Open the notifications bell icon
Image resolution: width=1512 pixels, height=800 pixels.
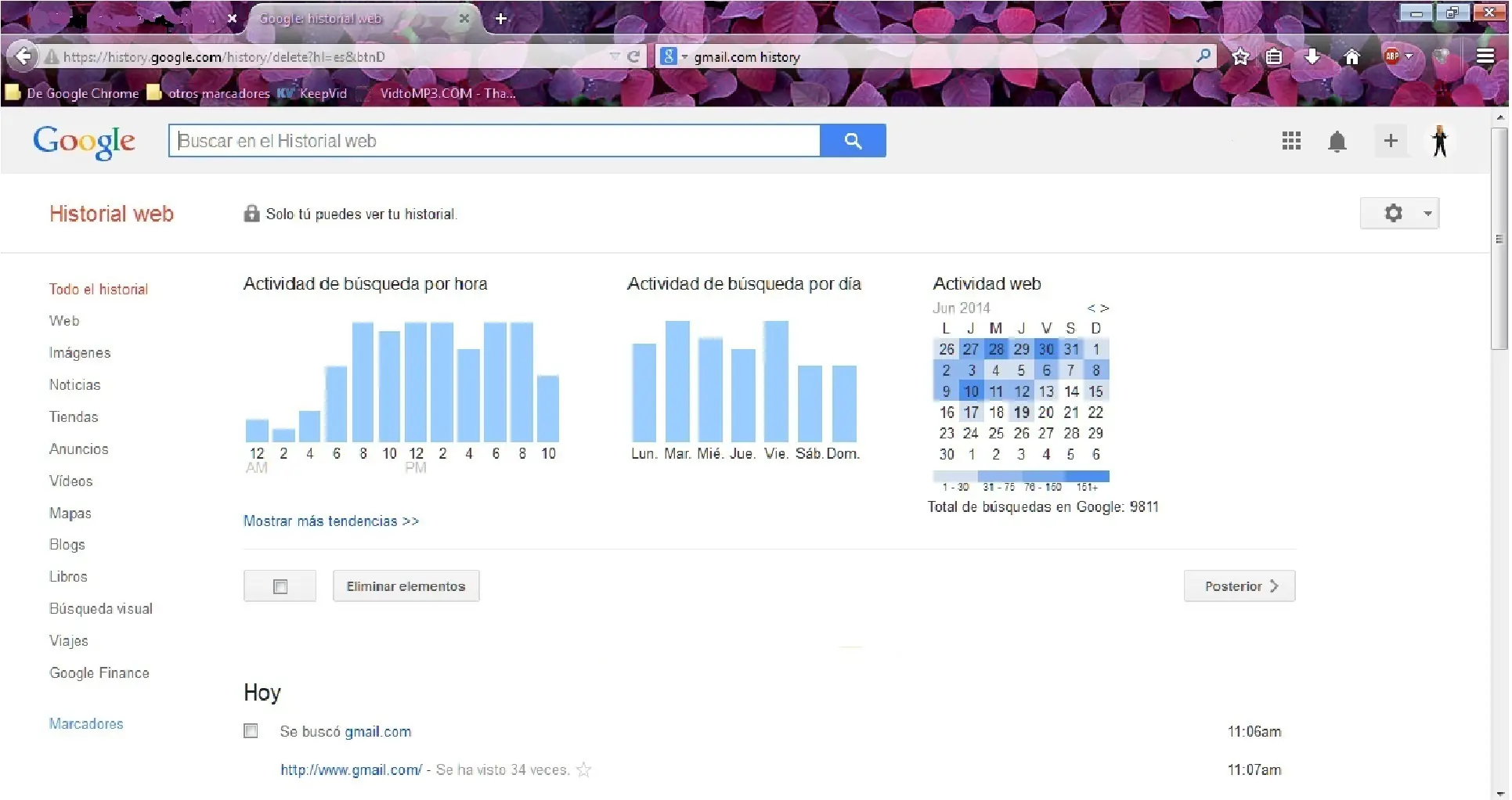click(x=1337, y=142)
